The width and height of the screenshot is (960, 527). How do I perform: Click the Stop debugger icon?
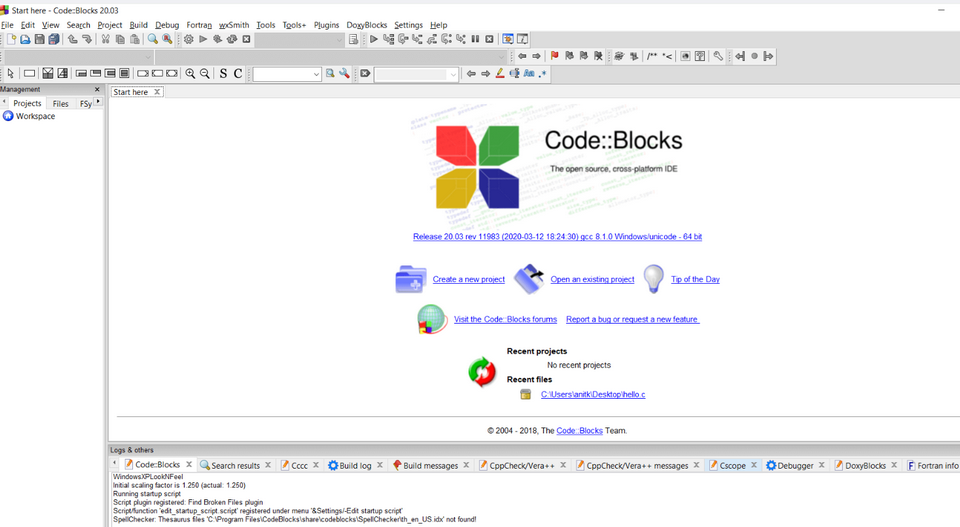[x=489, y=39]
